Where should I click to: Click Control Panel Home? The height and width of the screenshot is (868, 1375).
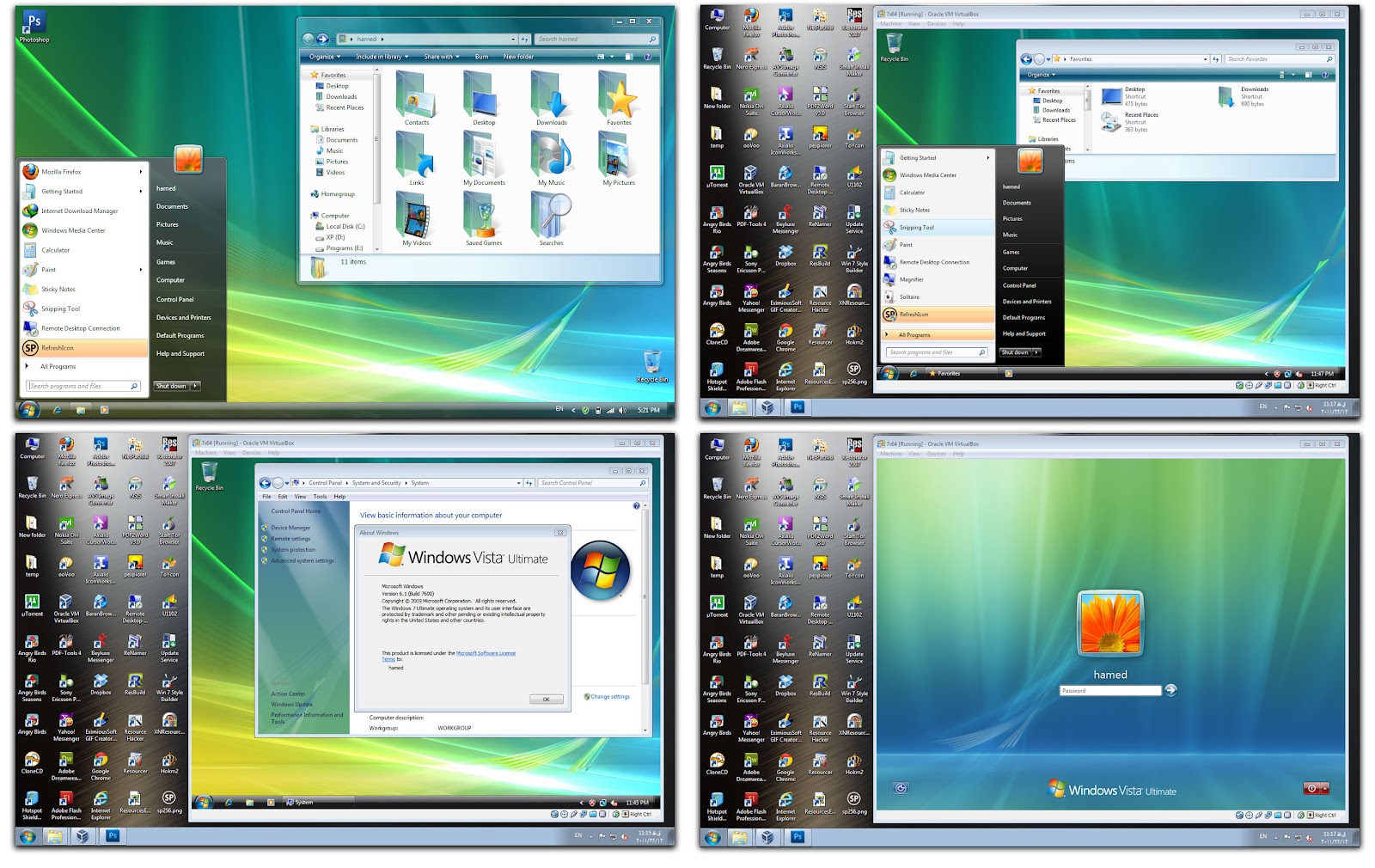(296, 511)
